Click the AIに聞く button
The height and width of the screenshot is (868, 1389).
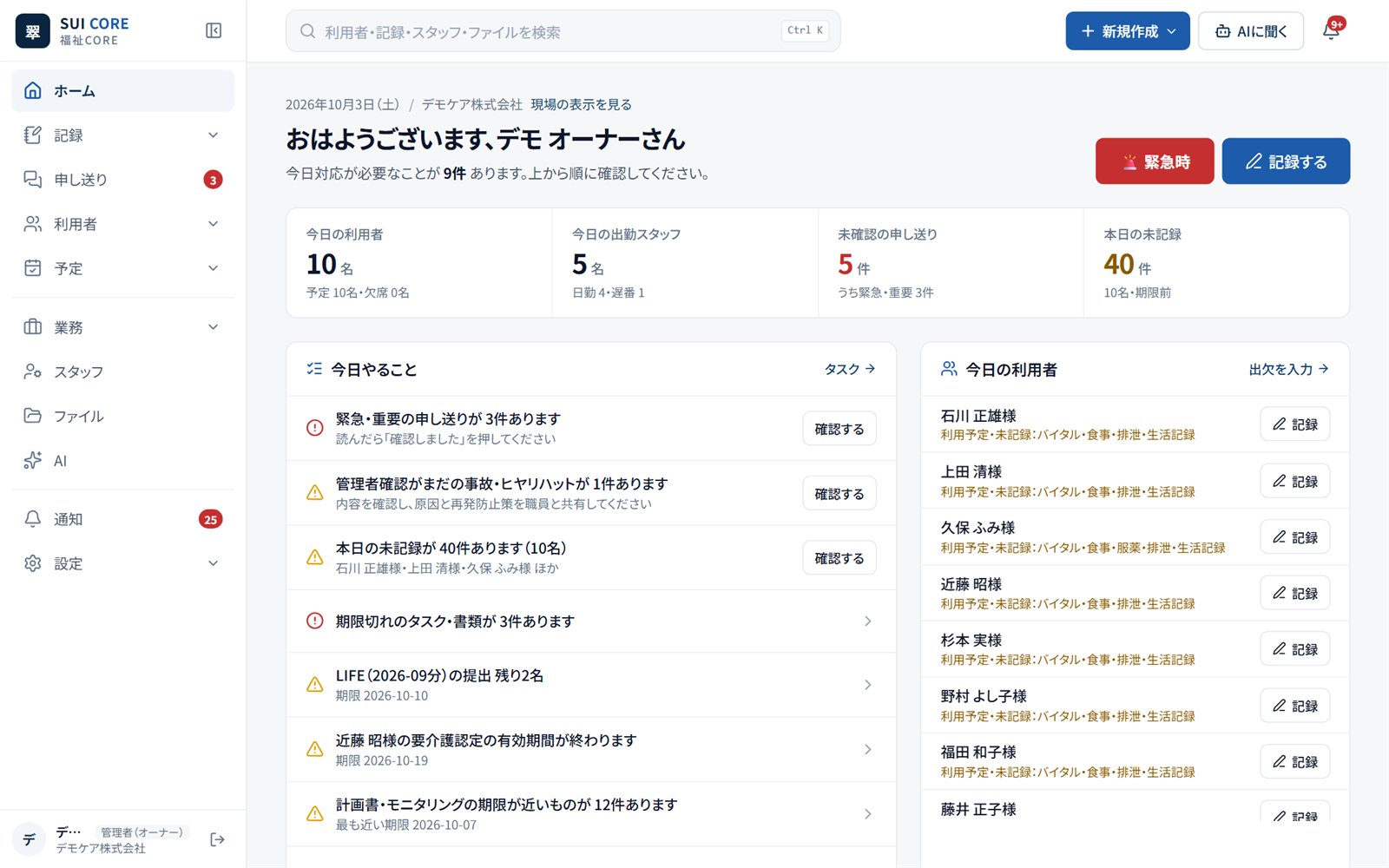tap(1251, 31)
